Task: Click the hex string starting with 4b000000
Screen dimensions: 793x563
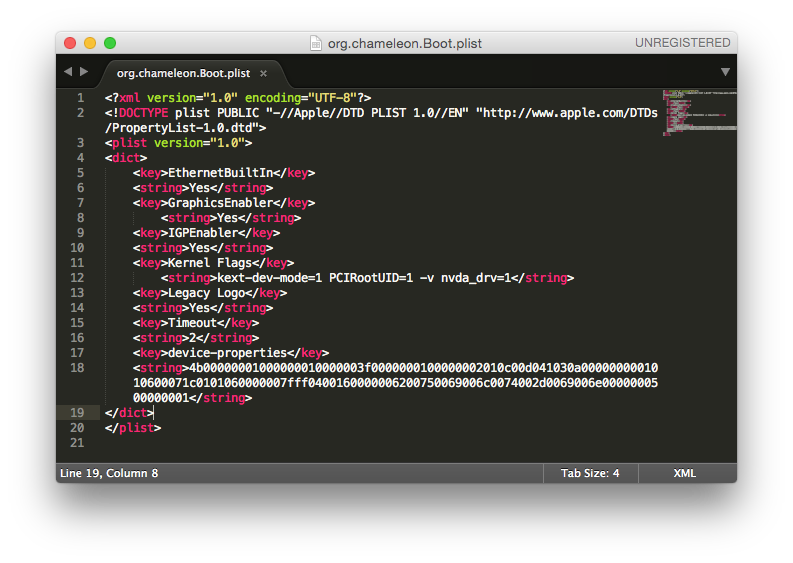Action: (x=395, y=383)
